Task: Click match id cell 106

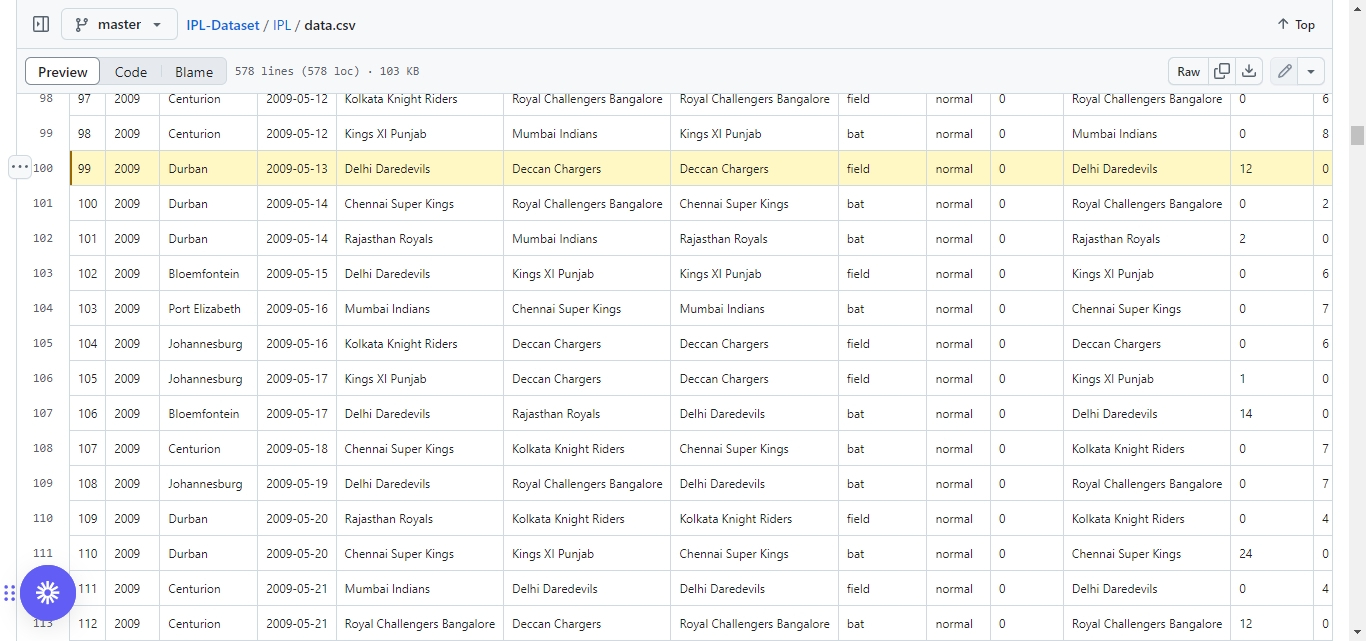Action: point(88,414)
